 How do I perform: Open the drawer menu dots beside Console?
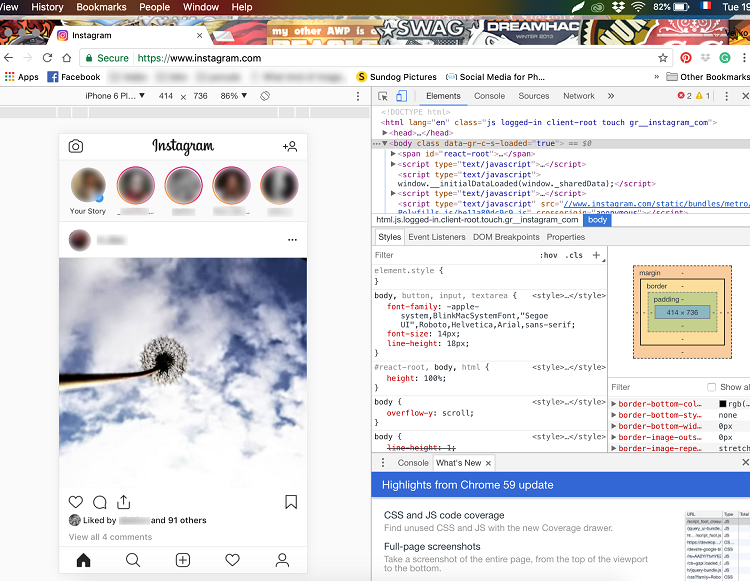383,462
